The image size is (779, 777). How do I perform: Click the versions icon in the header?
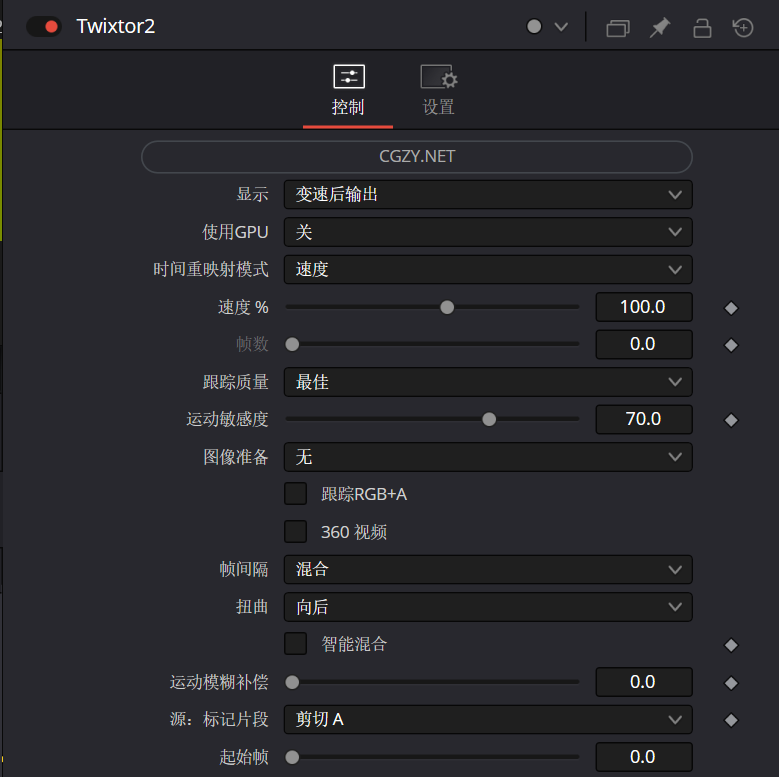click(x=618, y=28)
